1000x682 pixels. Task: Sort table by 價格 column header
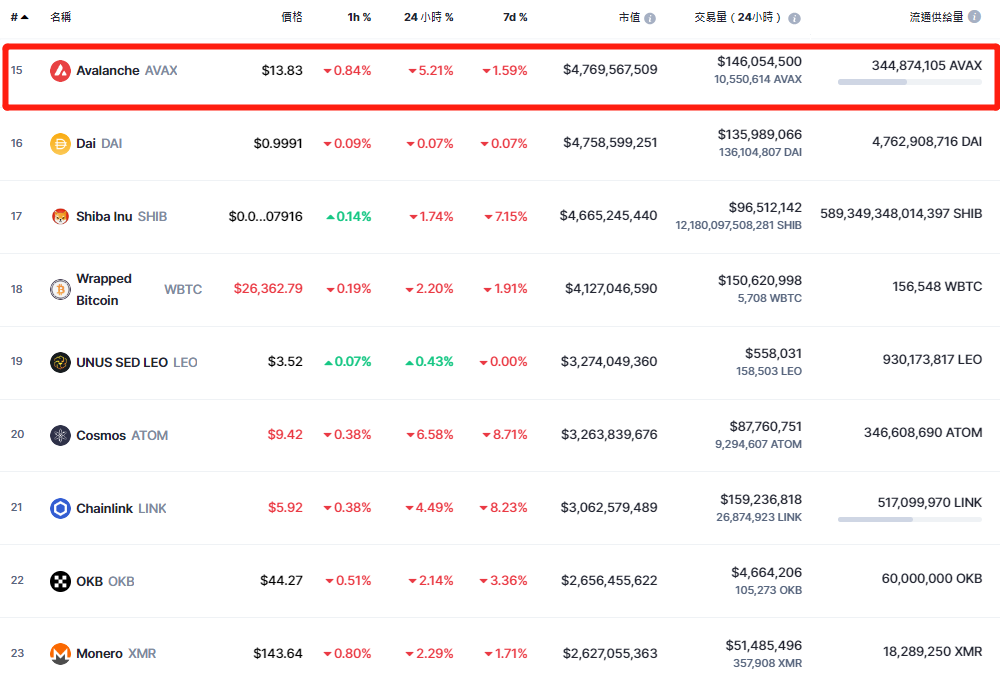coord(291,17)
